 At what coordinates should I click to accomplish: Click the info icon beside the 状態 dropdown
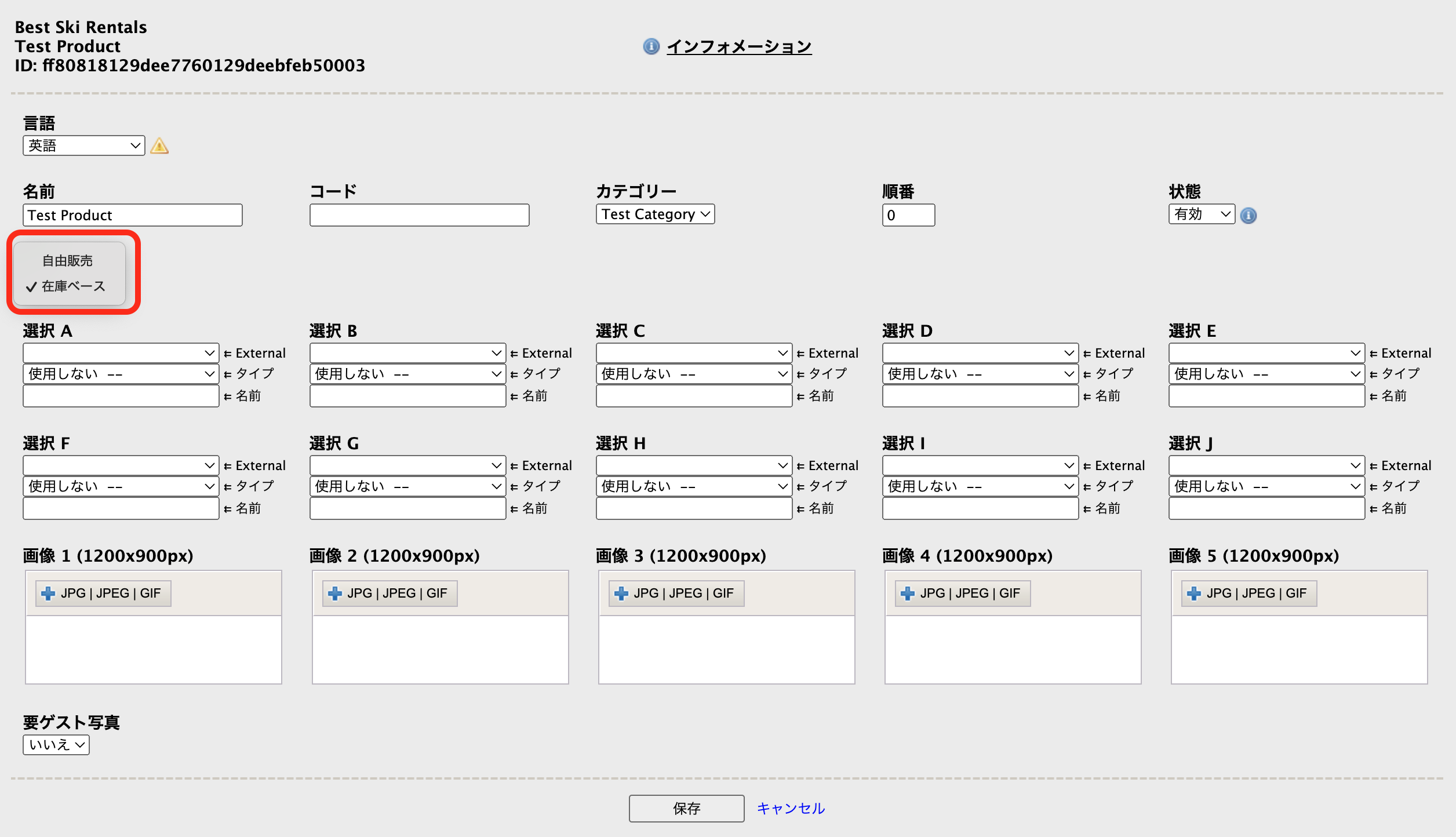[x=1248, y=216]
